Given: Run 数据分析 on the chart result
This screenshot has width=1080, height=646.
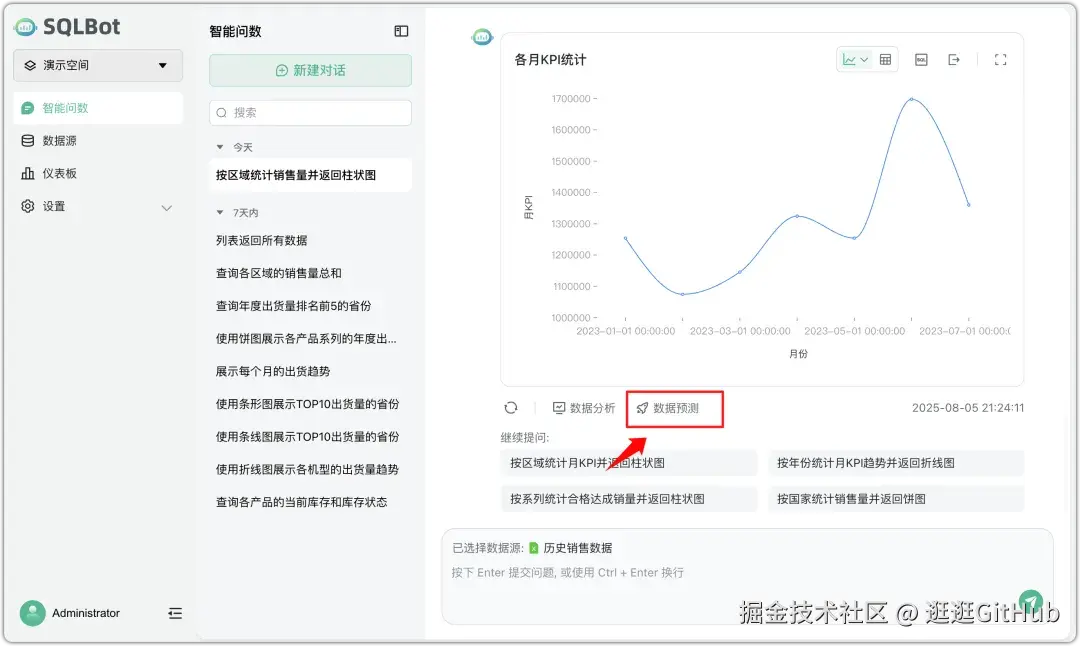Looking at the screenshot, I should (584, 408).
